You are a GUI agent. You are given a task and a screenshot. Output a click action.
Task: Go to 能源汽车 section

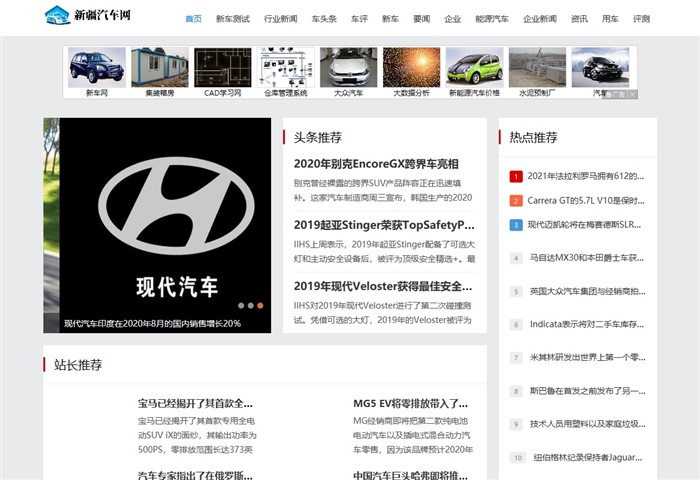point(492,19)
